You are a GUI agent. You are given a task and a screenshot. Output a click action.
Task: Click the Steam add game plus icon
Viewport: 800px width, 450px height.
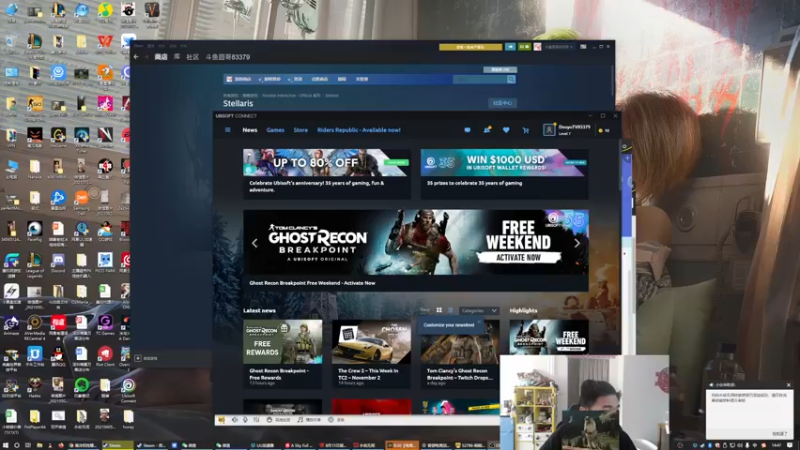(138, 358)
